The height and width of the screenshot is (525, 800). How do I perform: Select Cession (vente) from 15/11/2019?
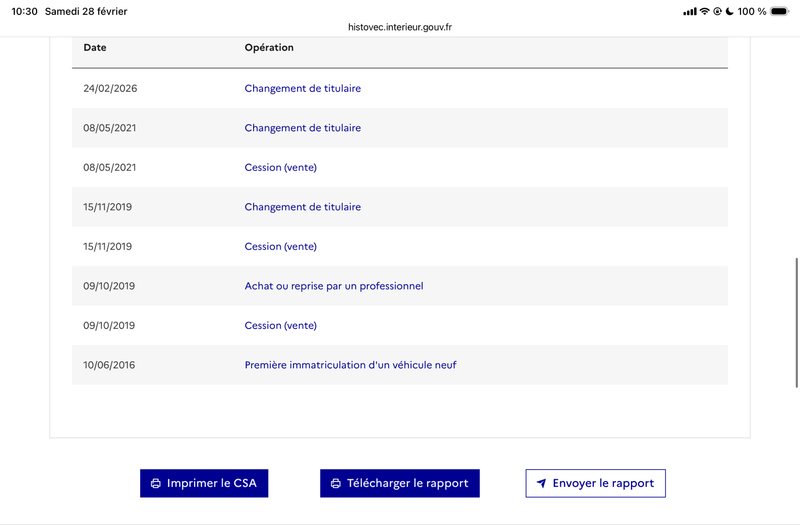click(x=280, y=247)
